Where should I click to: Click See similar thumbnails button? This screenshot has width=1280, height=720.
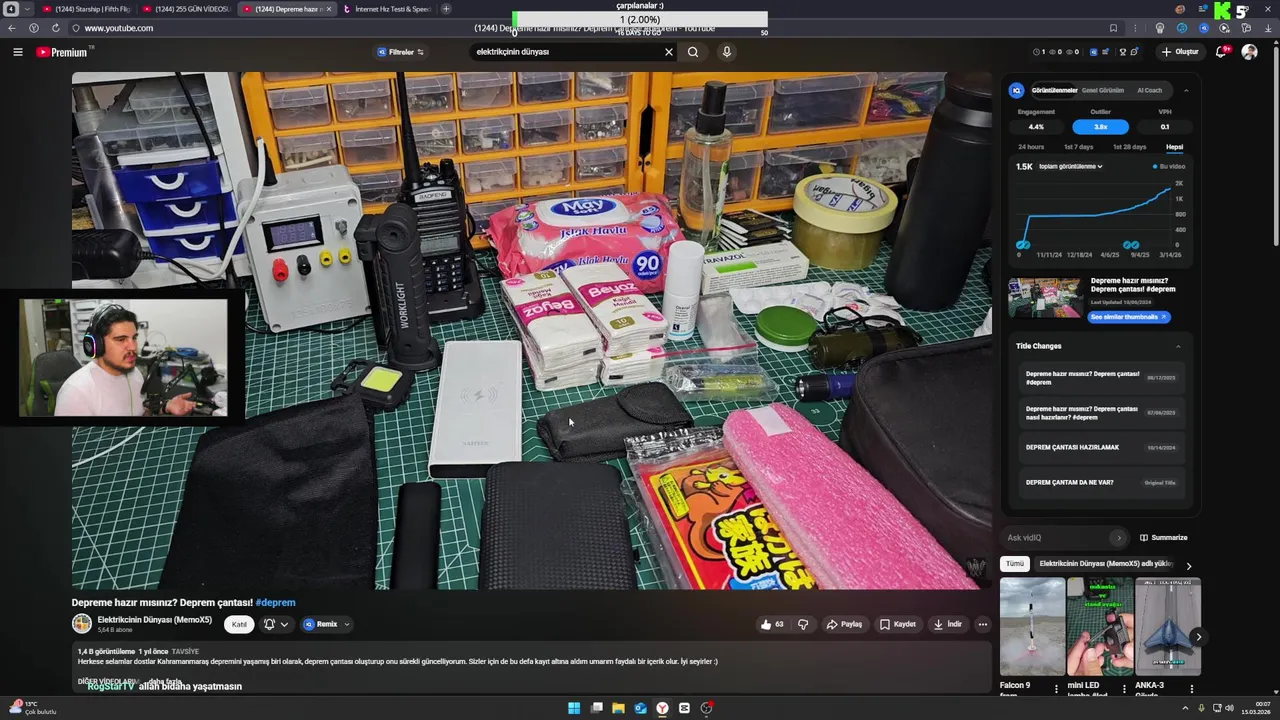(x=1129, y=317)
